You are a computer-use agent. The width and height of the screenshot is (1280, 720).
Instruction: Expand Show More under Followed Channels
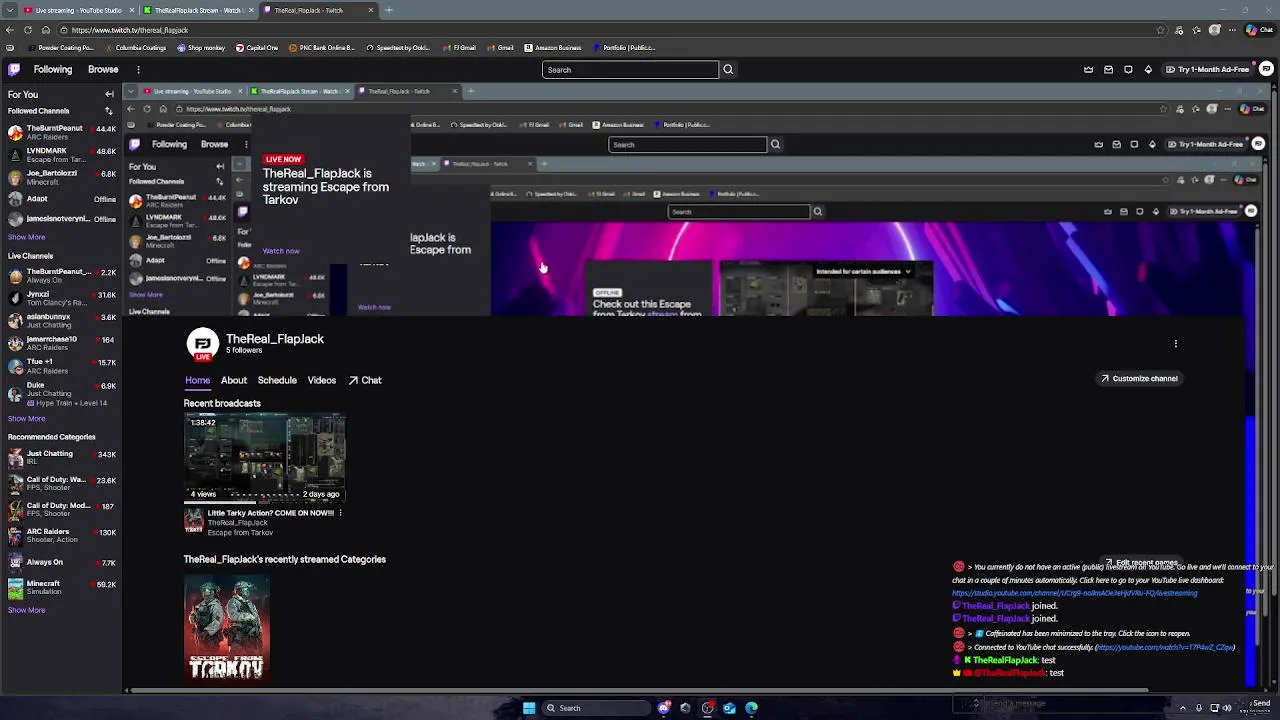pos(27,237)
